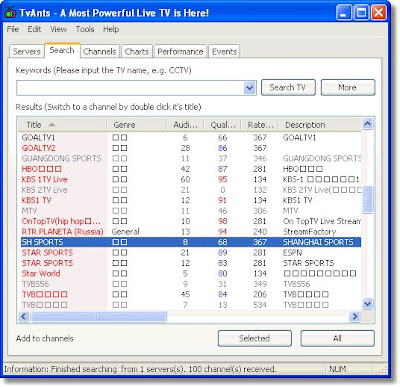The height and width of the screenshot is (387, 400).
Task: Click the More button
Action: point(348,87)
